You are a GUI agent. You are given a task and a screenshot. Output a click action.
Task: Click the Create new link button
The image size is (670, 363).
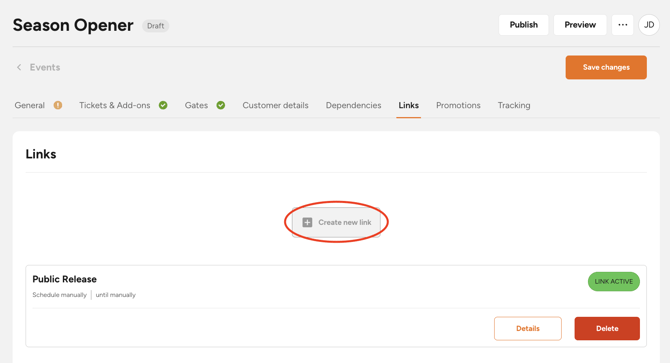click(x=336, y=222)
